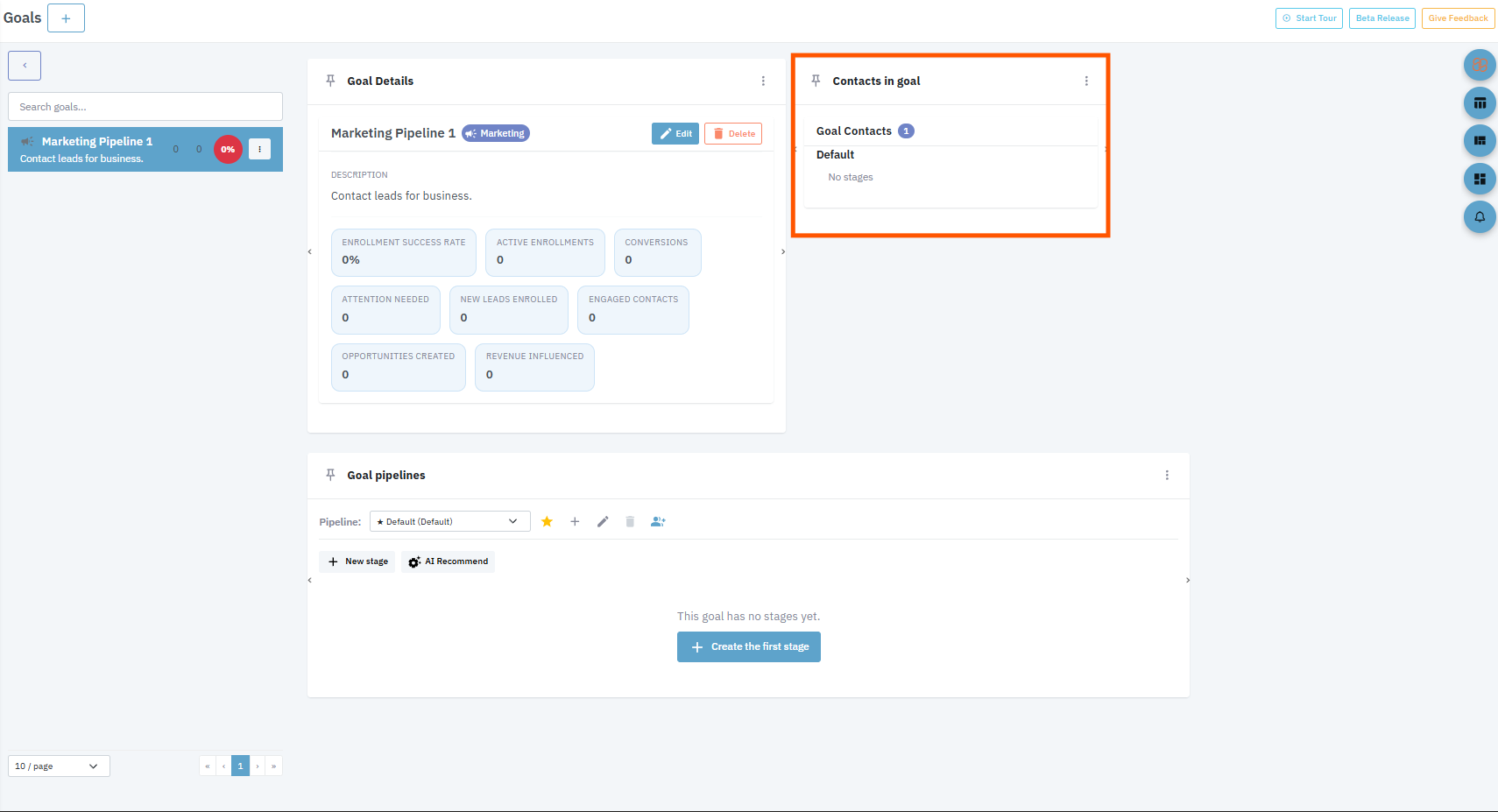
Task: Click the star icon to set default pipeline
Action: pyautogui.click(x=547, y=521)
